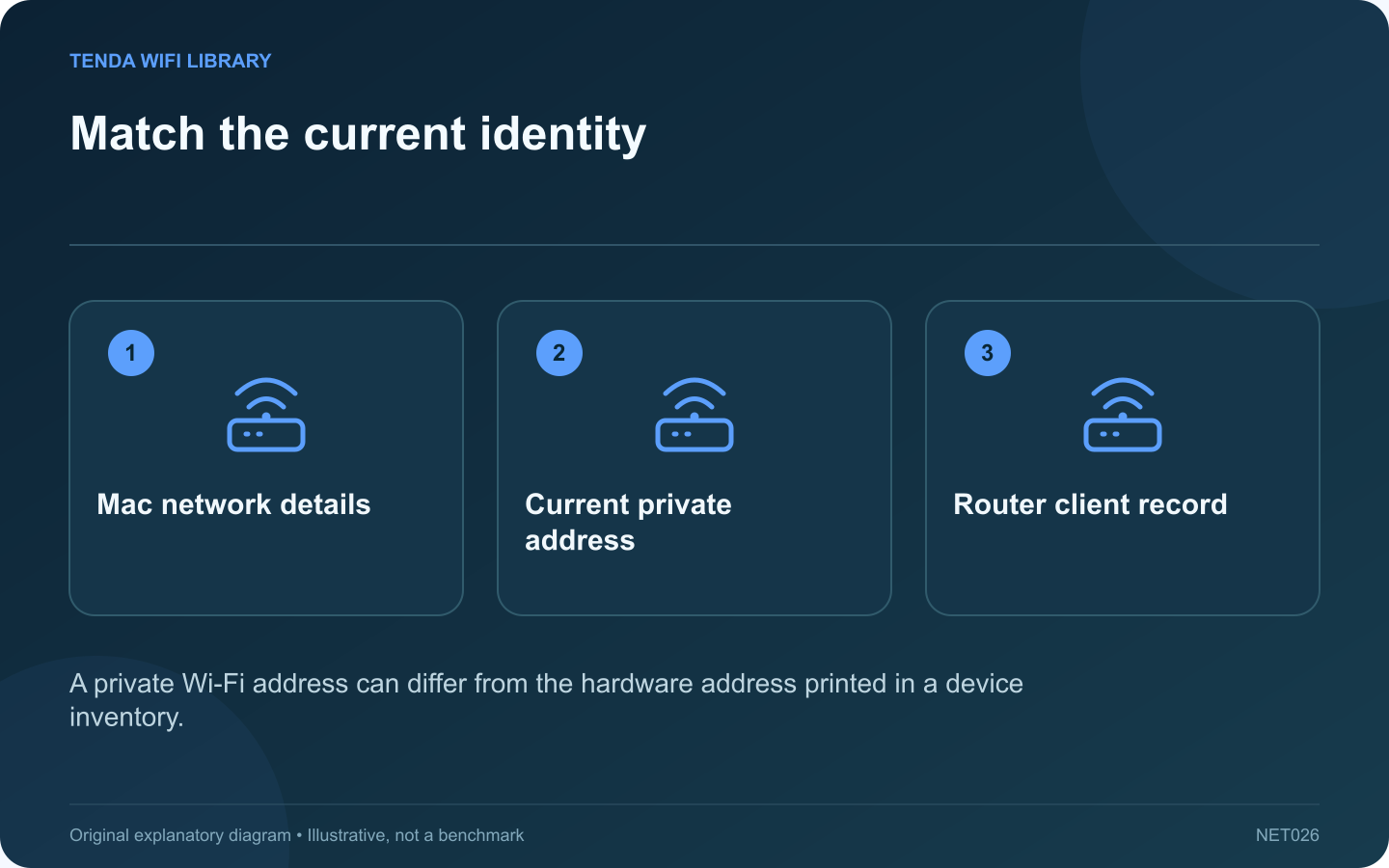Click the 'Mac network details' card title
1389x868 pixels.
233,504
